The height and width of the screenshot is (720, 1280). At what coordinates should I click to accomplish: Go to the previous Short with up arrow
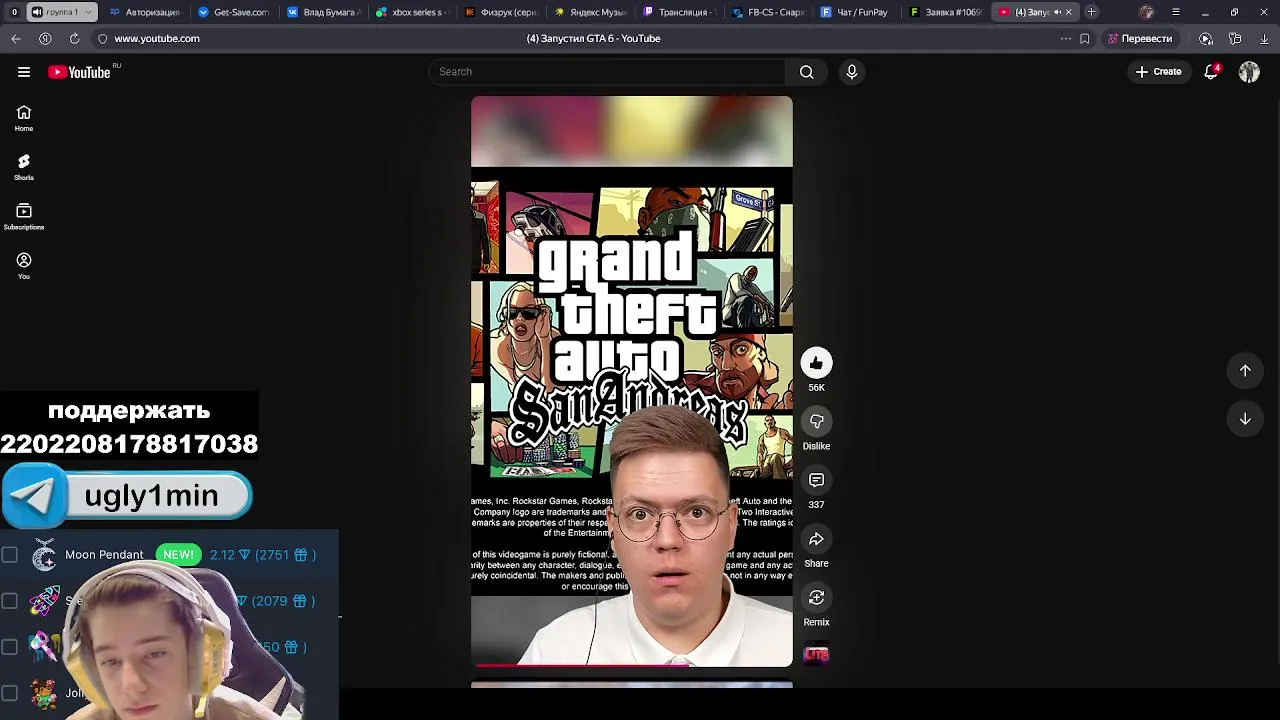[1245, 371]
